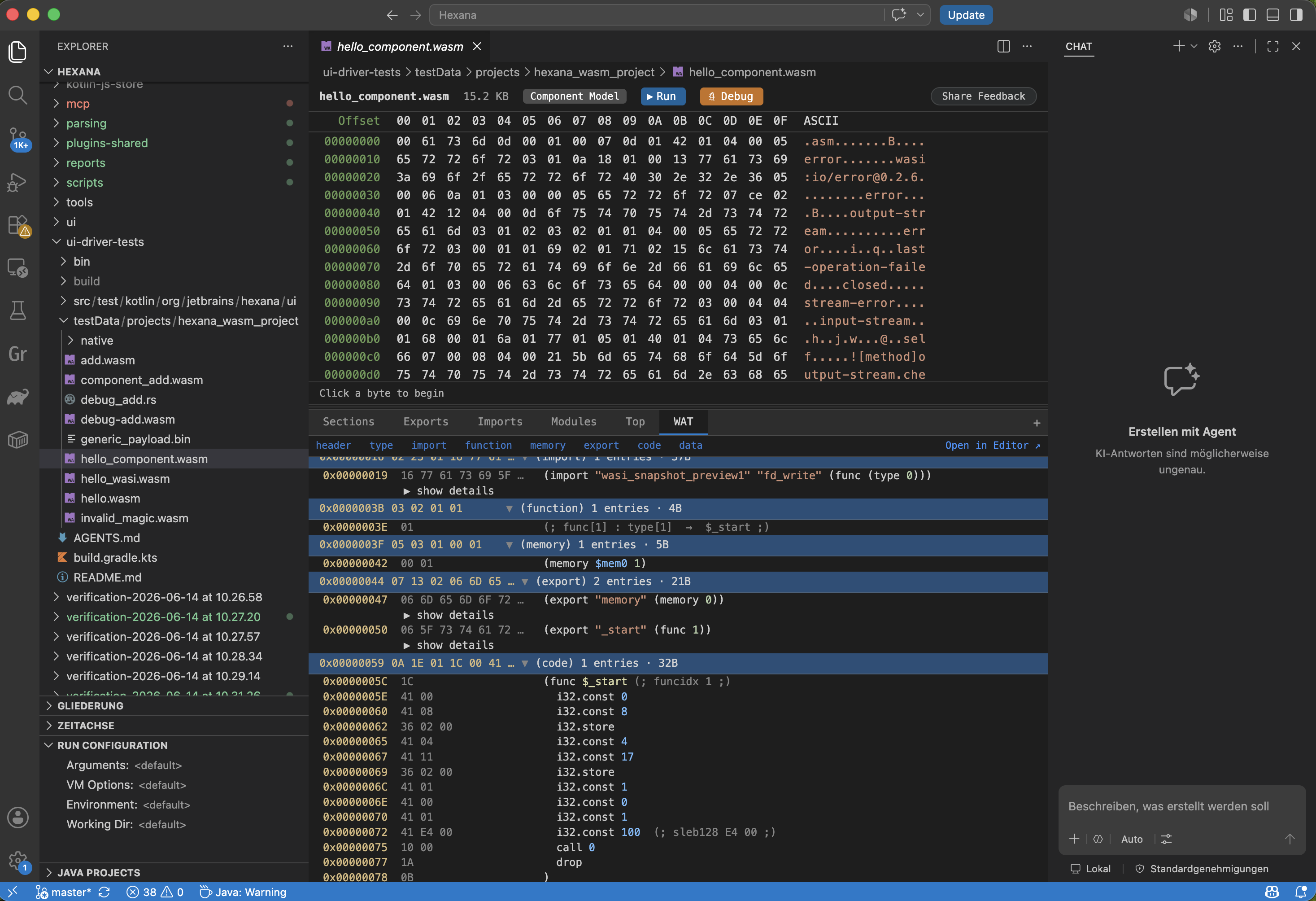Open the Testing flask view
1316x901 pixels.
17,311
